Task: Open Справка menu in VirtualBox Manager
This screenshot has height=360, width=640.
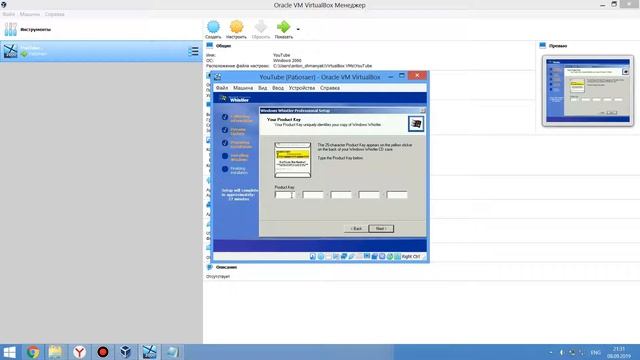Action: pyautogui.click(x=54, y=14)
